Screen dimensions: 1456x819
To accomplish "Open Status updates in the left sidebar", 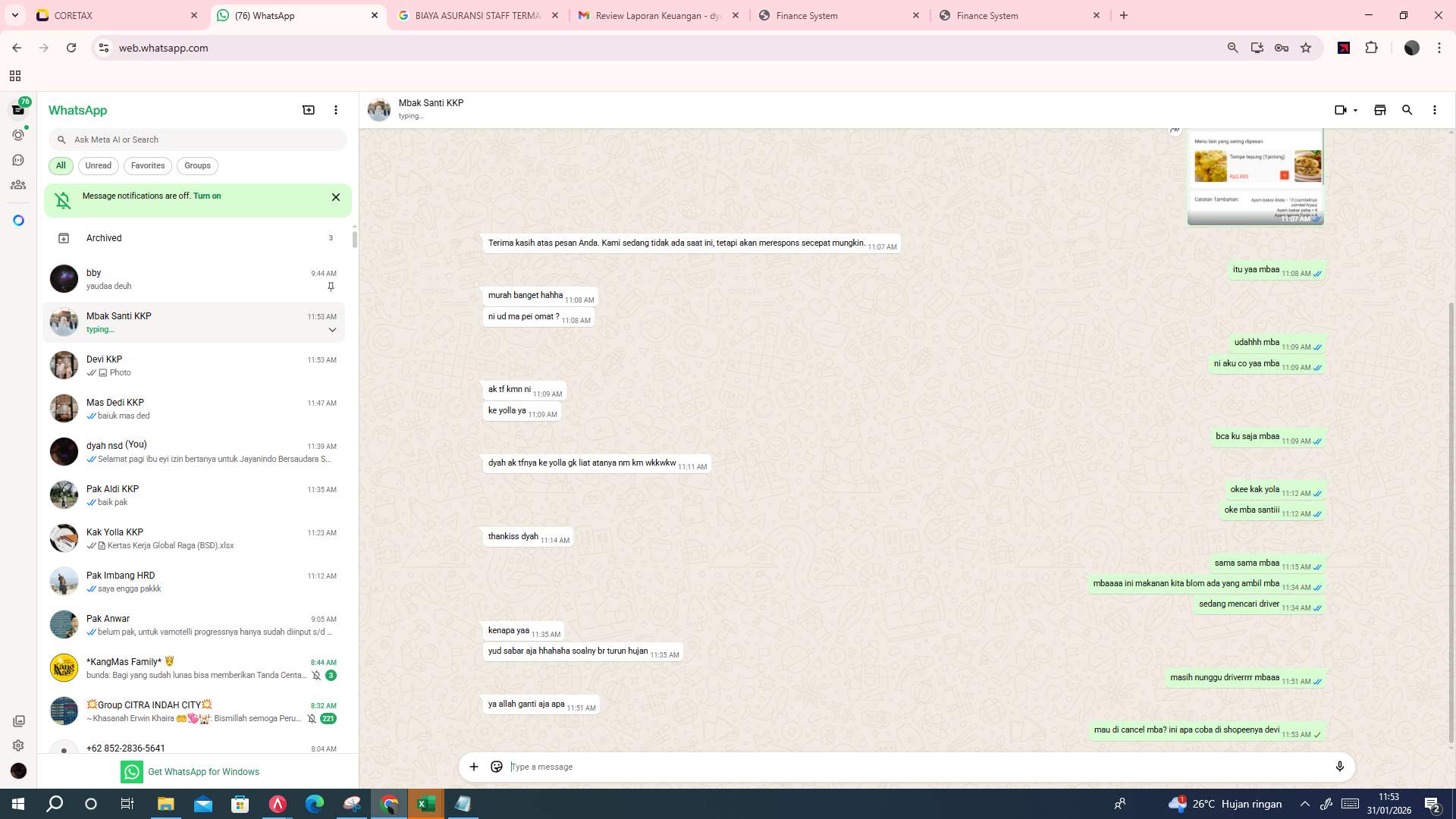I will pyautogui.click(x=18, y=134).
